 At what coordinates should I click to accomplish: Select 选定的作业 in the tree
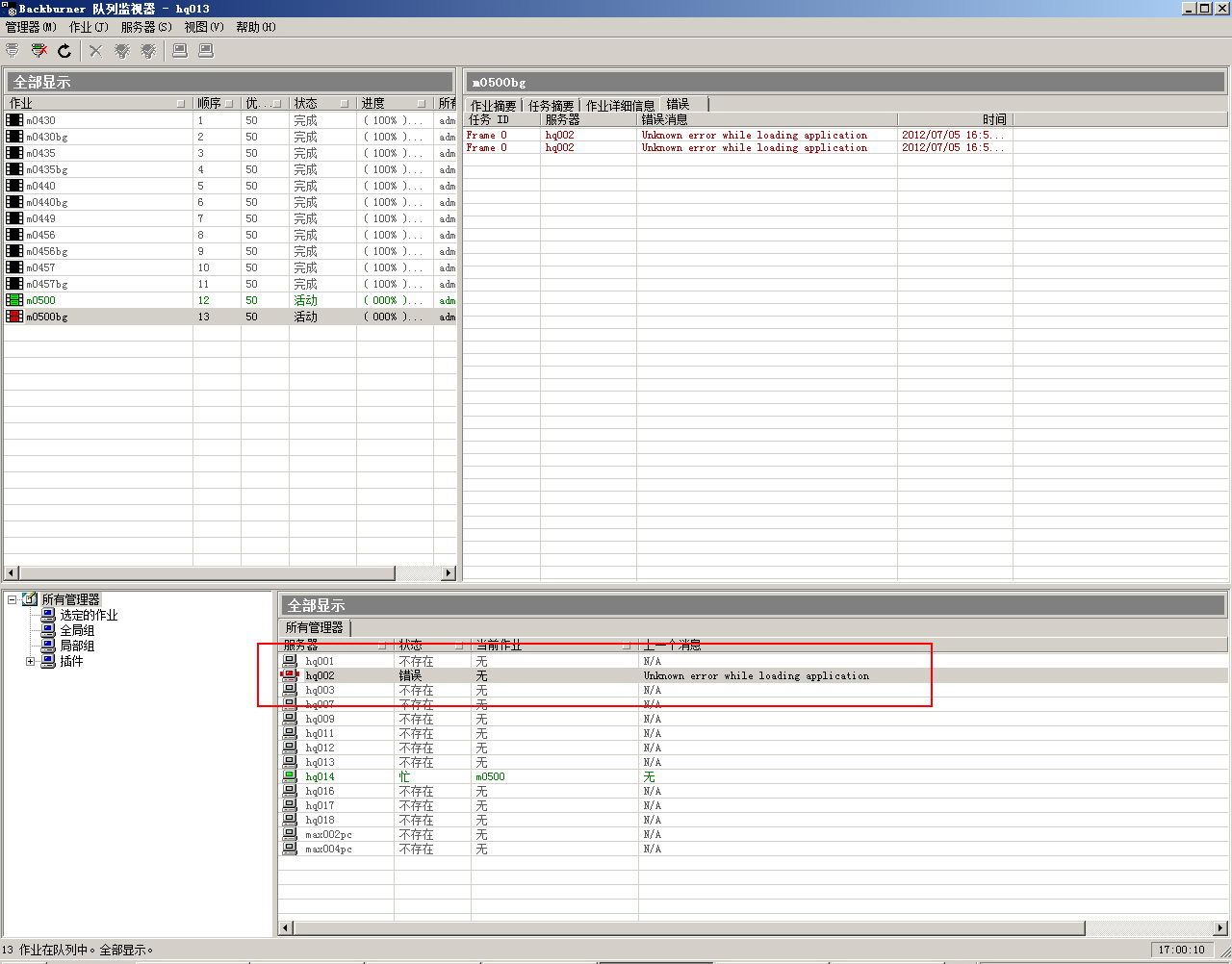(x=89, y=615)
